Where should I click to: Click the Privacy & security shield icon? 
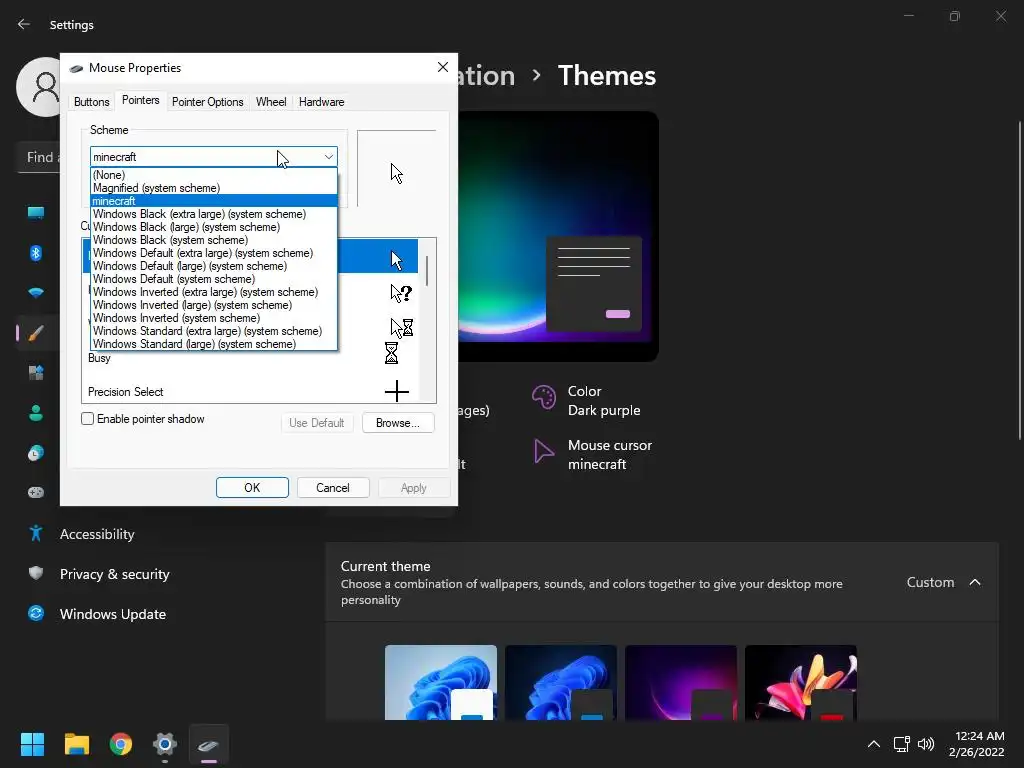pos(36,573)
